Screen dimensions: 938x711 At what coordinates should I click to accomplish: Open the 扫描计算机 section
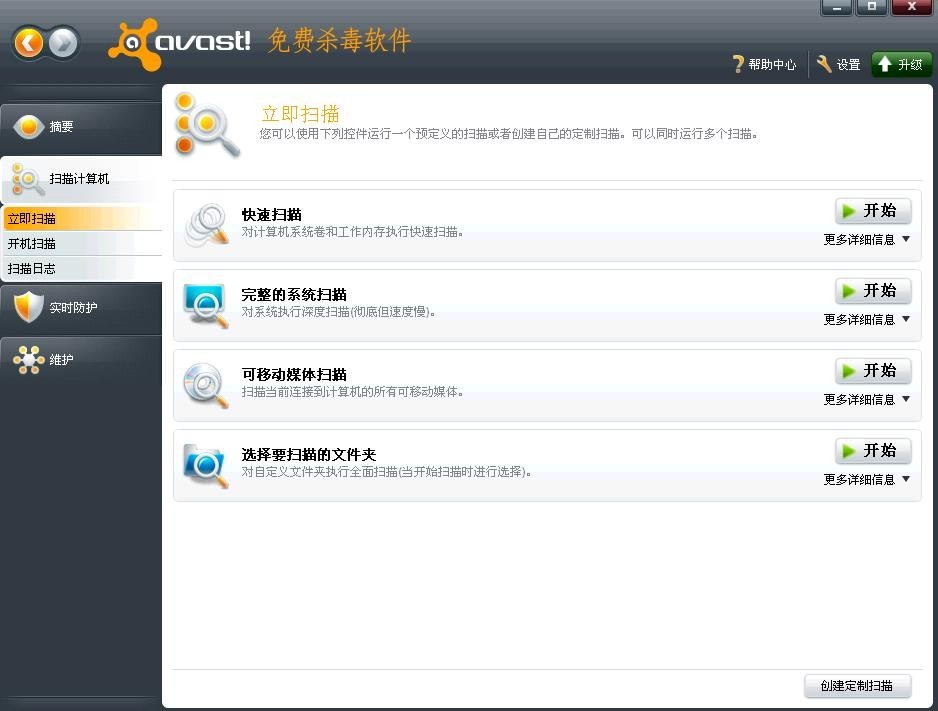pyautogui.click(x=81, y=179)
